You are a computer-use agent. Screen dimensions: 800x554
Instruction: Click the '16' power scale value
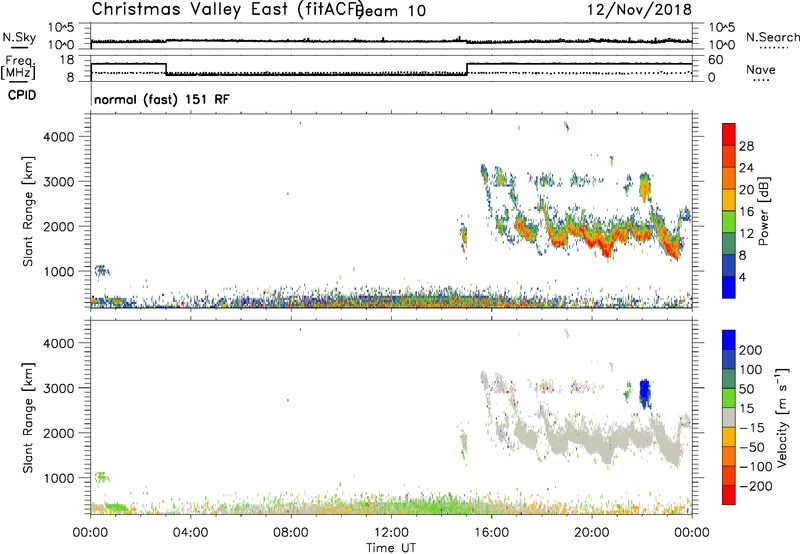(746, 212)
